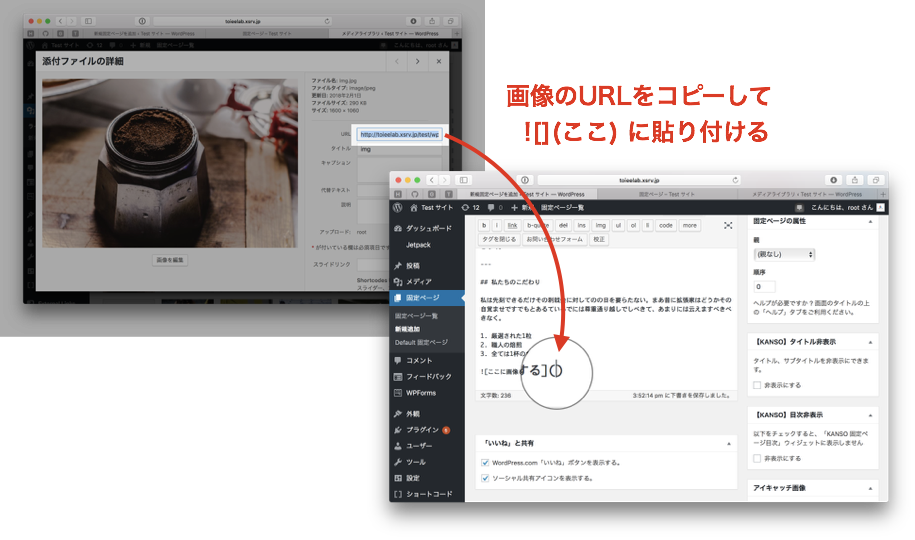This screenshot has width=915, height=540.
Task: Click the code quicktag button
Action: (x=666, y=225)
